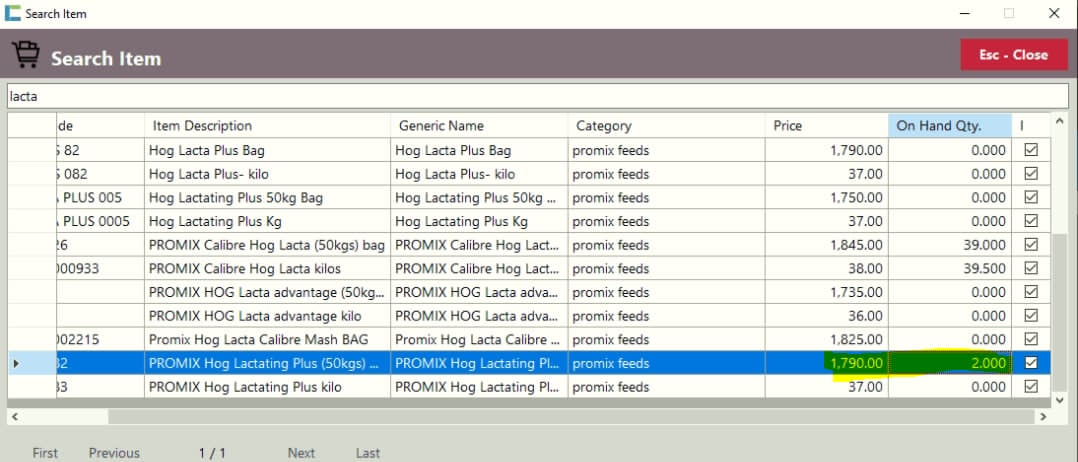Click the price cell 1,825.00
This screenshot has height=462, width=1078.
[826, 339]
